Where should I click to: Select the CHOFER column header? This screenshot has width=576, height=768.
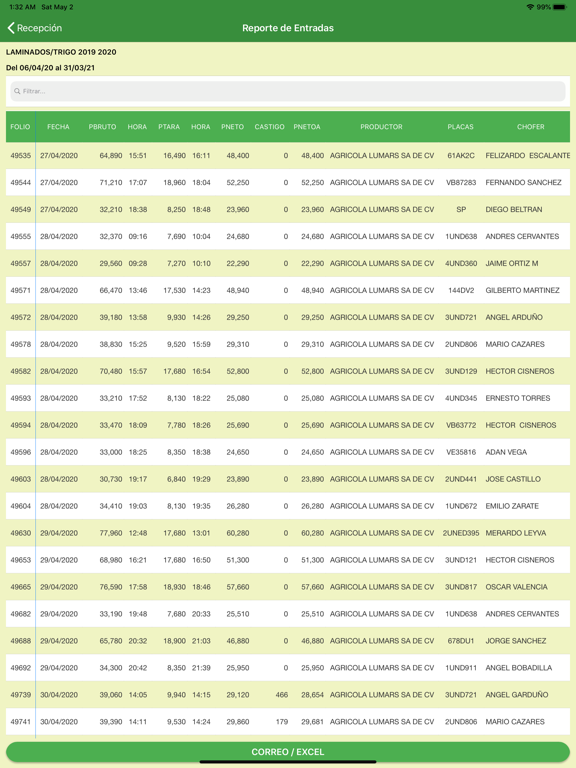531,126
